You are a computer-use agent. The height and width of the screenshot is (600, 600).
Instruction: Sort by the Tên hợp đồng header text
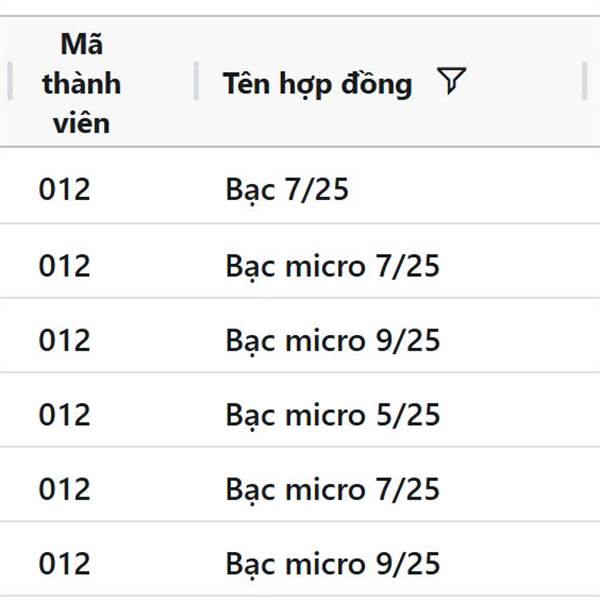pos(317,84)
